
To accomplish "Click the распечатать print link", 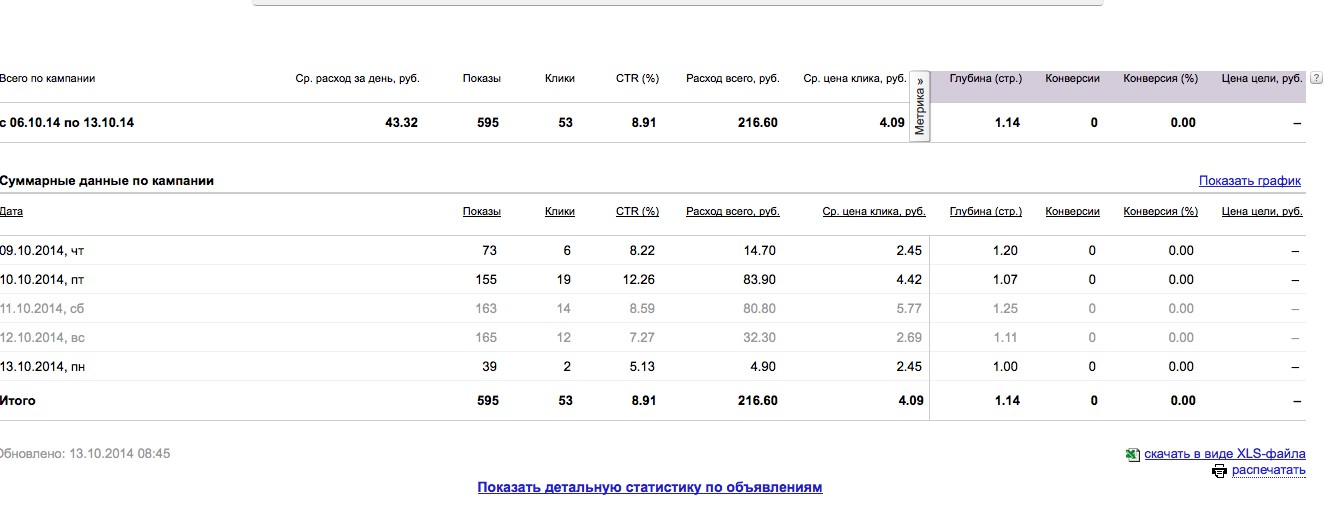I will click(1269, 470).
